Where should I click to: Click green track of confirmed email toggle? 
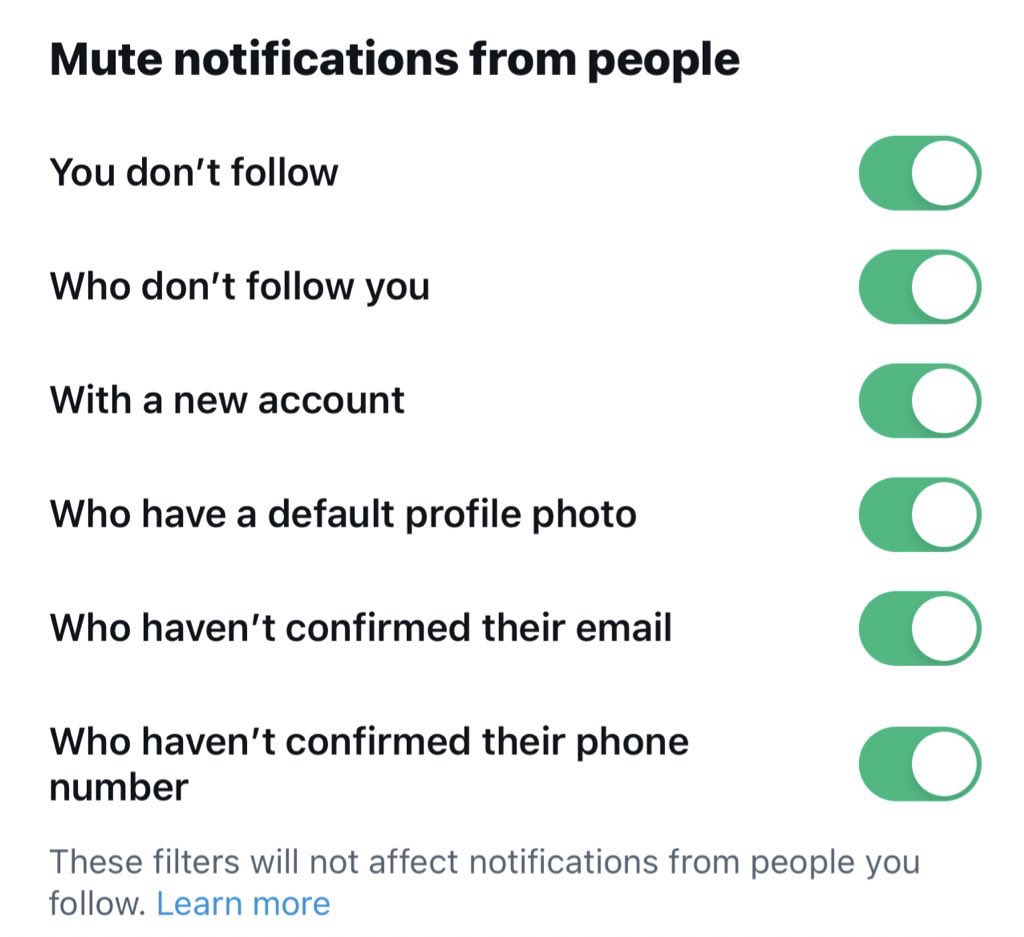tap(884, 628)
